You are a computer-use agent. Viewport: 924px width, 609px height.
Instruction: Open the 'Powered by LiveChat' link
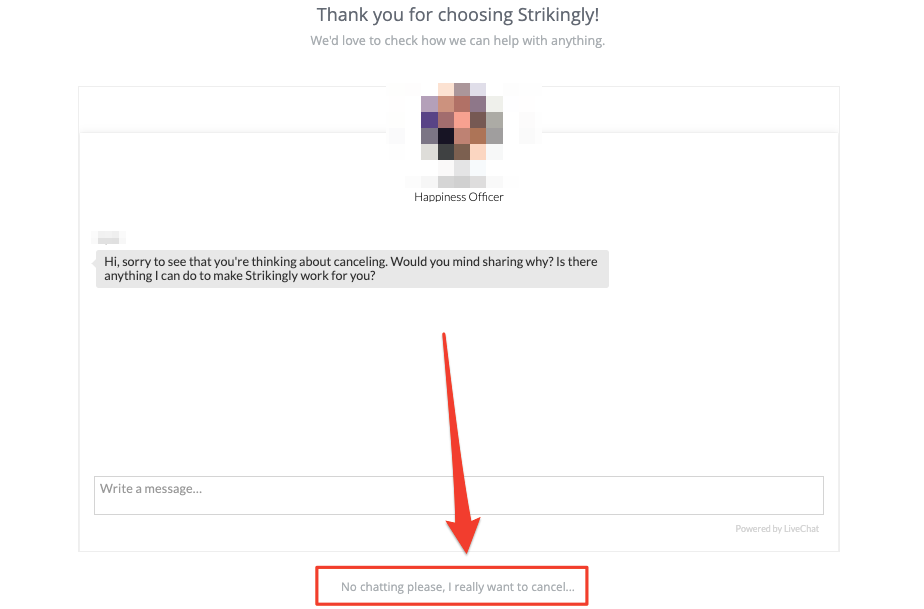tap(777, 529)
